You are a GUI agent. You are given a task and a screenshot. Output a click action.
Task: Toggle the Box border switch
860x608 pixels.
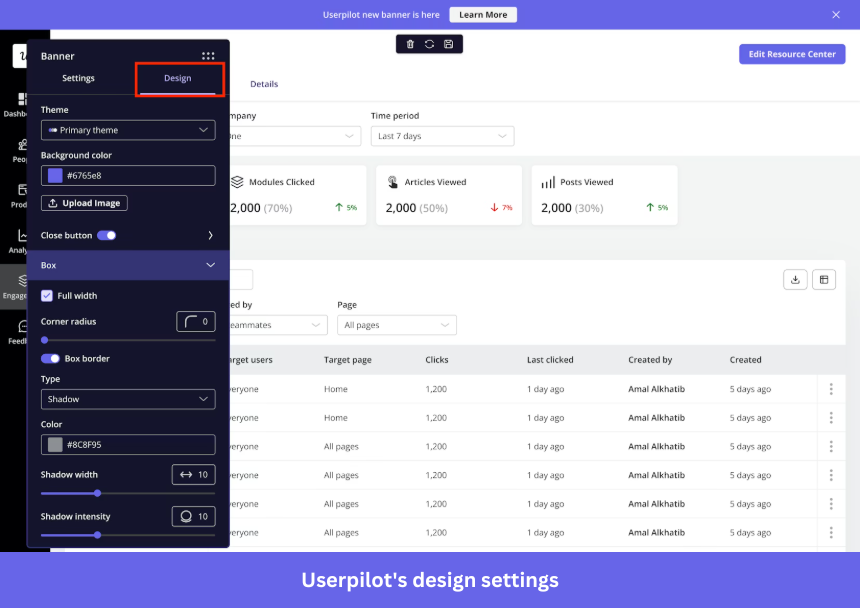click(x=50, y=359)
